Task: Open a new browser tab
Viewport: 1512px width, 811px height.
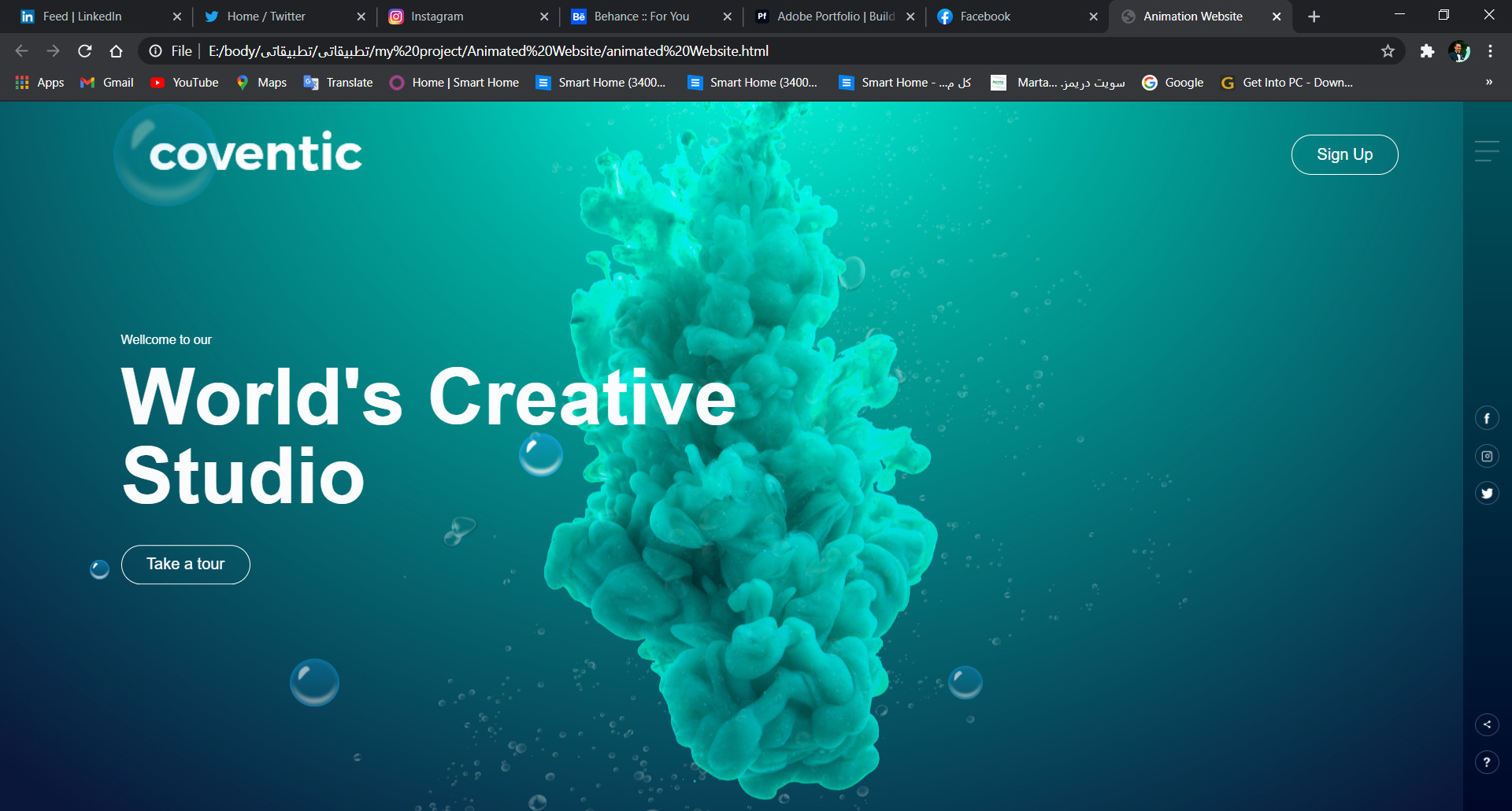Action: click(x=1314, y=17)
